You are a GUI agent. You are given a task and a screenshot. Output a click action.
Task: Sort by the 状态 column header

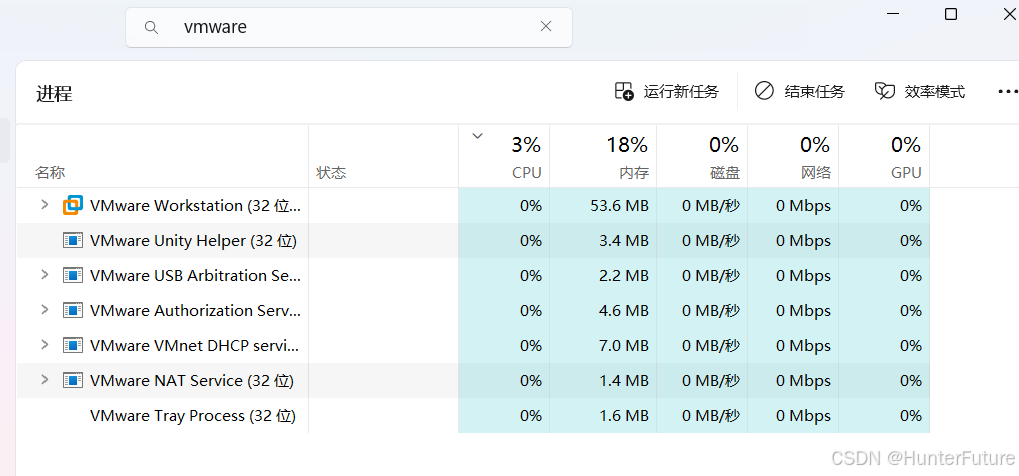pyautogui.click(x=331, y=172)
